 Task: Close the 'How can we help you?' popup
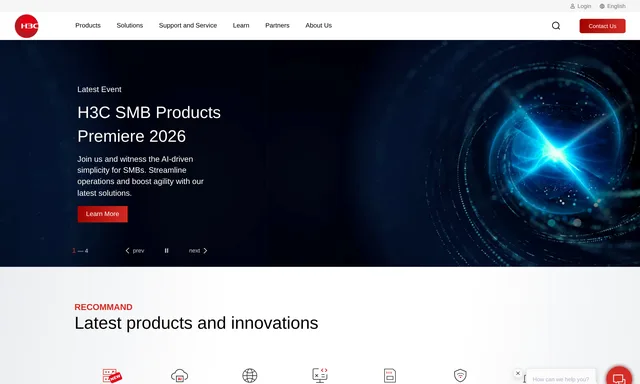(x=518, y=373)
